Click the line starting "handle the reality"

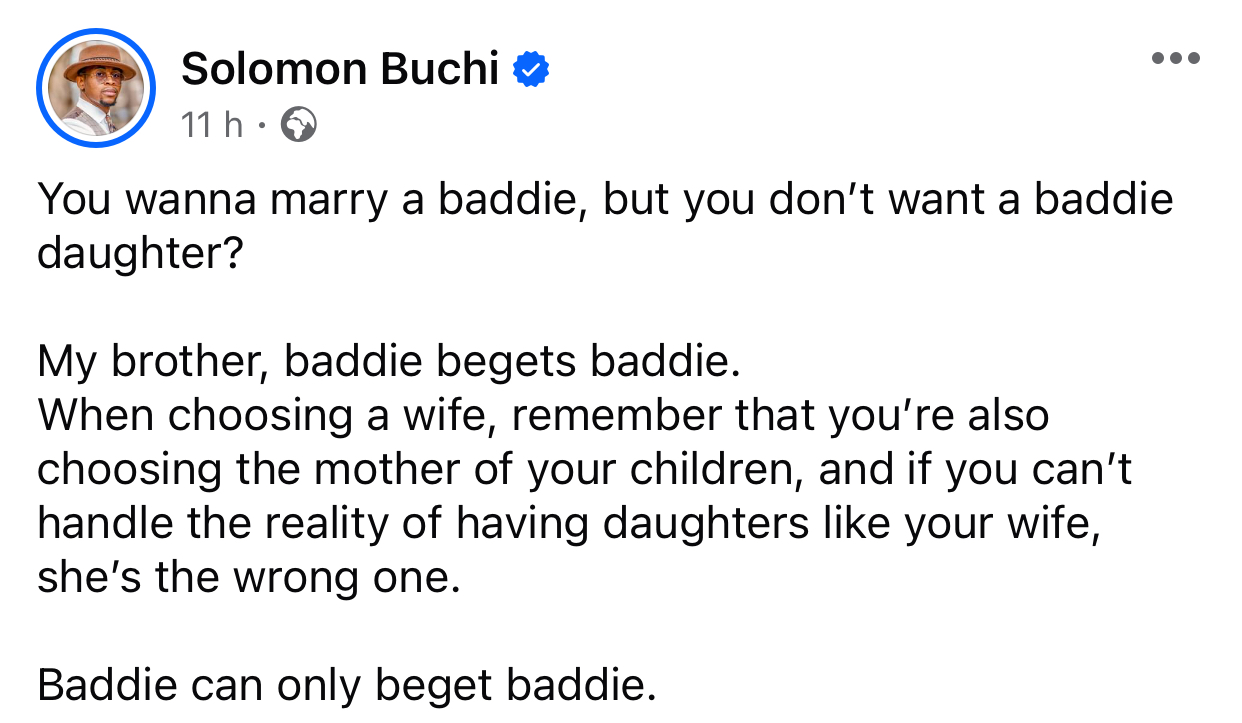point(569,524)
